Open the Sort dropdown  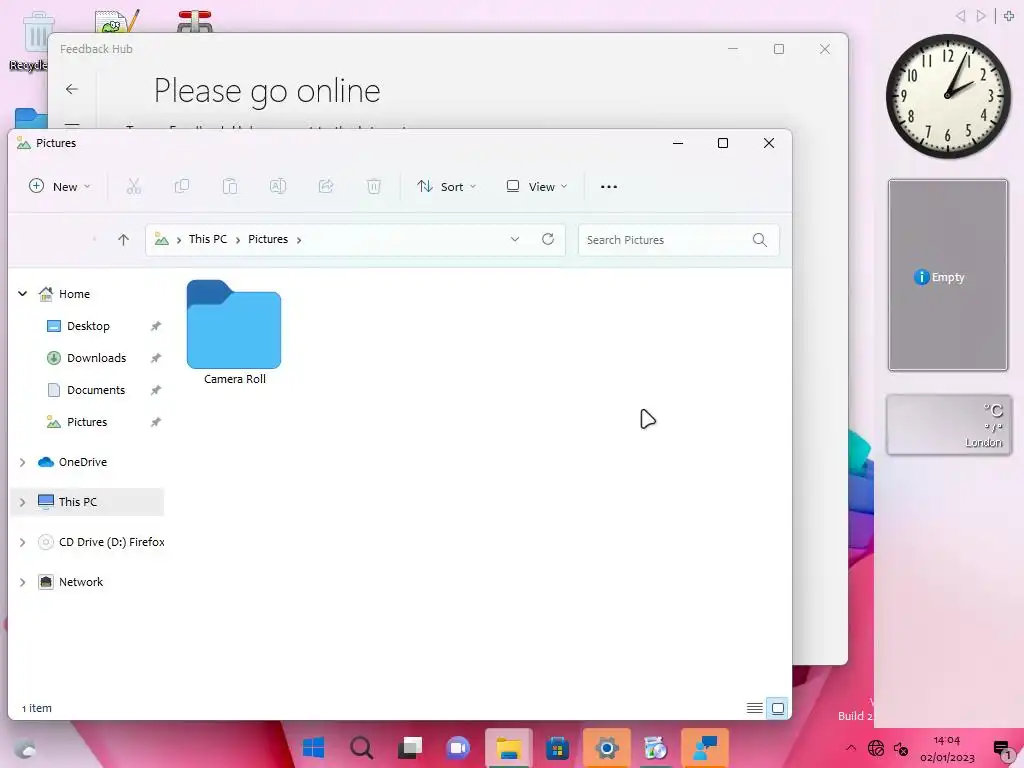point(447,187)
